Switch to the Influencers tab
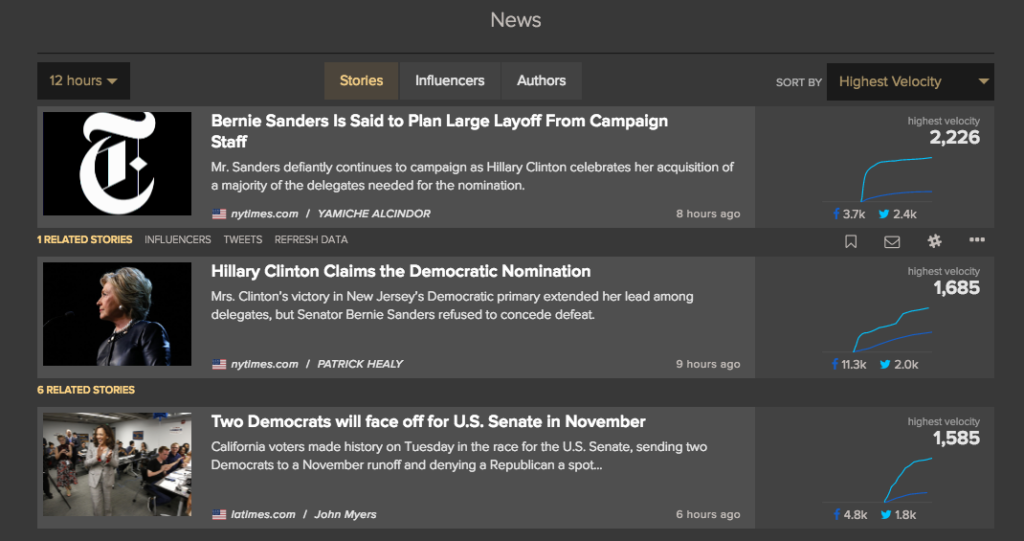Screen dimensions: 1024x541 (x=450, y=81)
